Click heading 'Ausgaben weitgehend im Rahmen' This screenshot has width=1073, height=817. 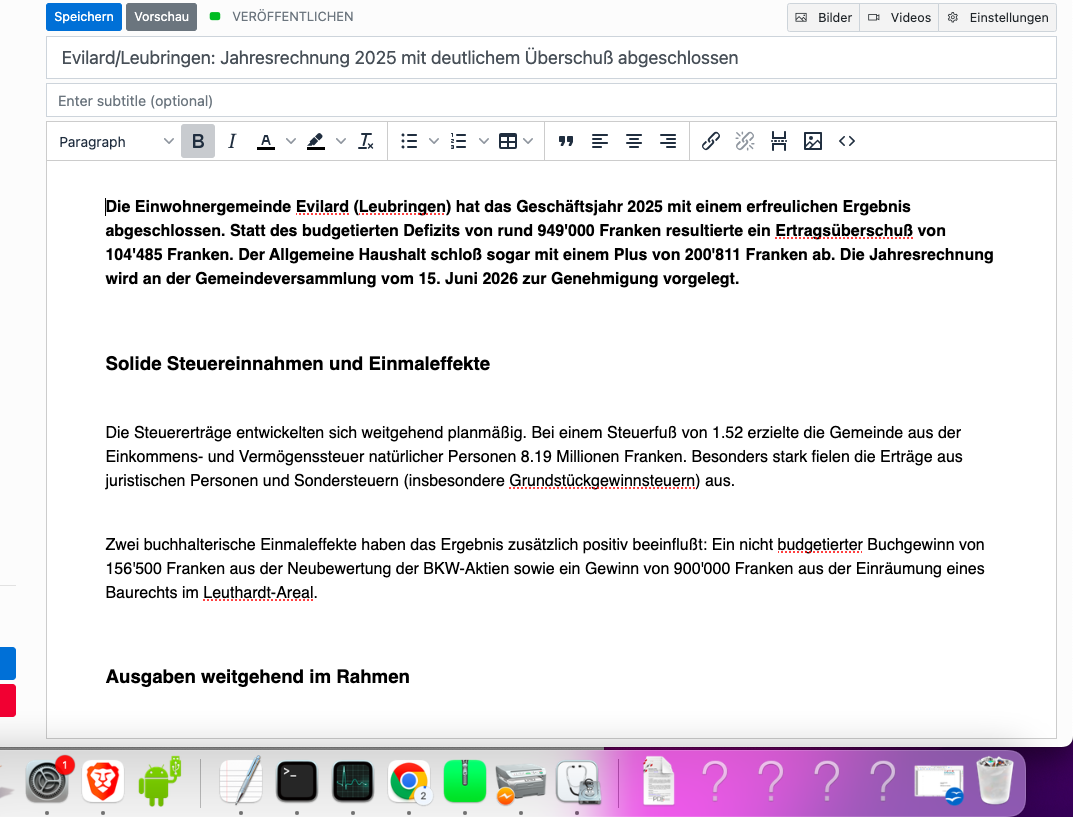[257, 677]
